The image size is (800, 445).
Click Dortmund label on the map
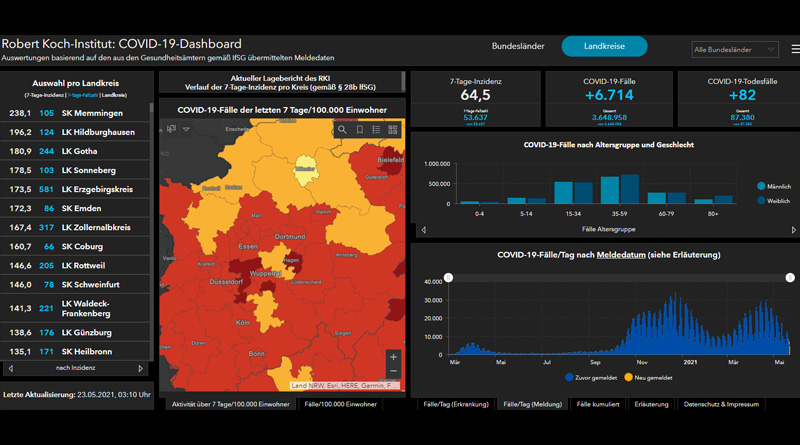pyautogui.click(x=290, y=237)
